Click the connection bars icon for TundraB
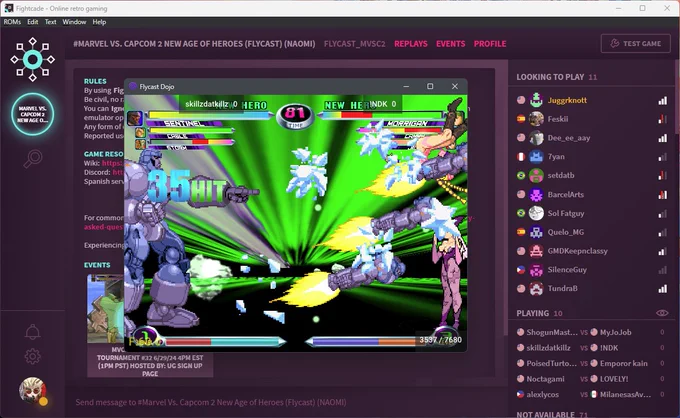The height and width of the screenshot is (418, 680). click(x=663, y=288)
